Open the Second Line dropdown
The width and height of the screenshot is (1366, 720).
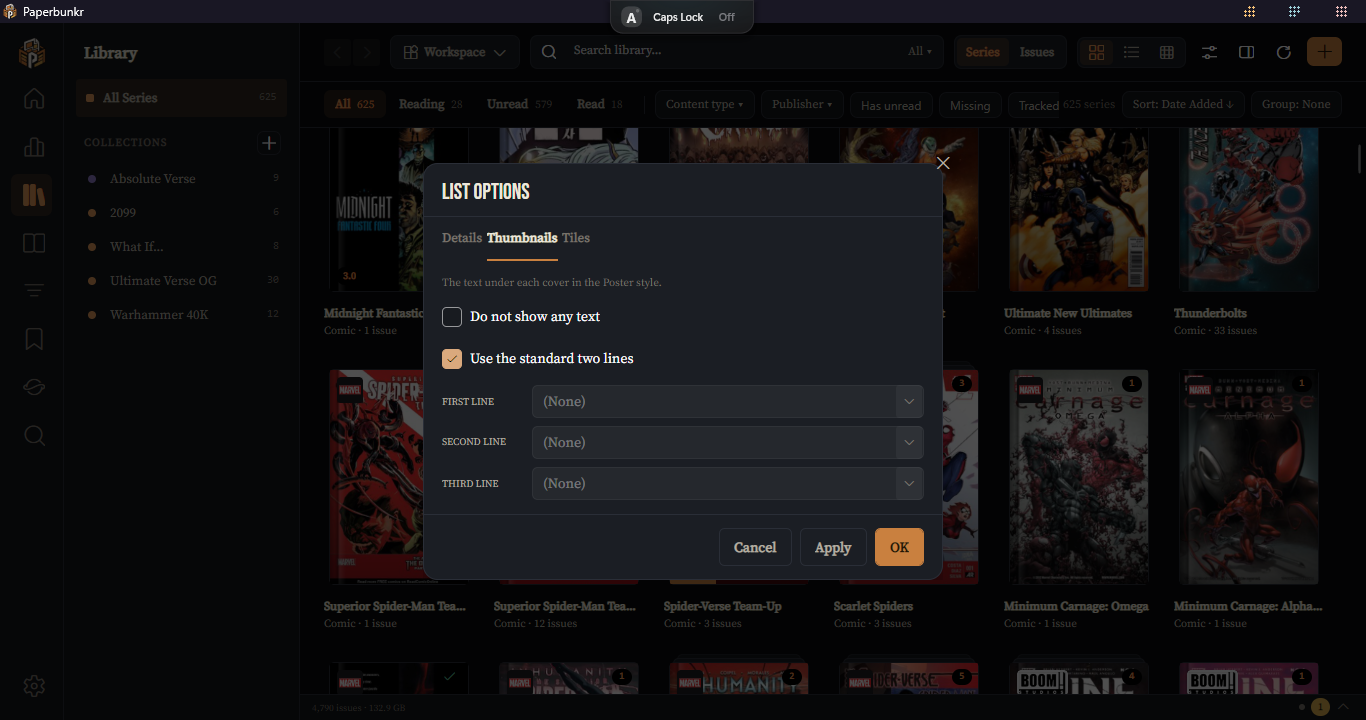point(727,442)
